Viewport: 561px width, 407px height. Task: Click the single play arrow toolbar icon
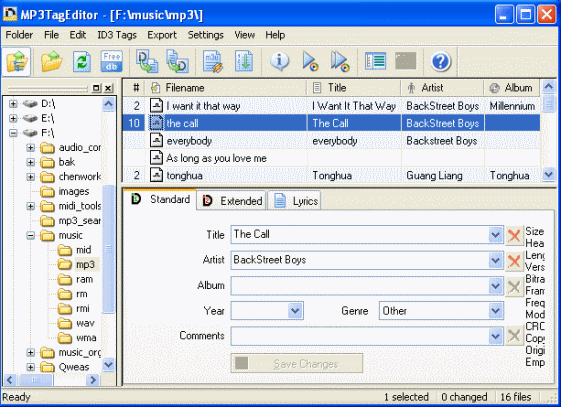(x=310, y=62)
